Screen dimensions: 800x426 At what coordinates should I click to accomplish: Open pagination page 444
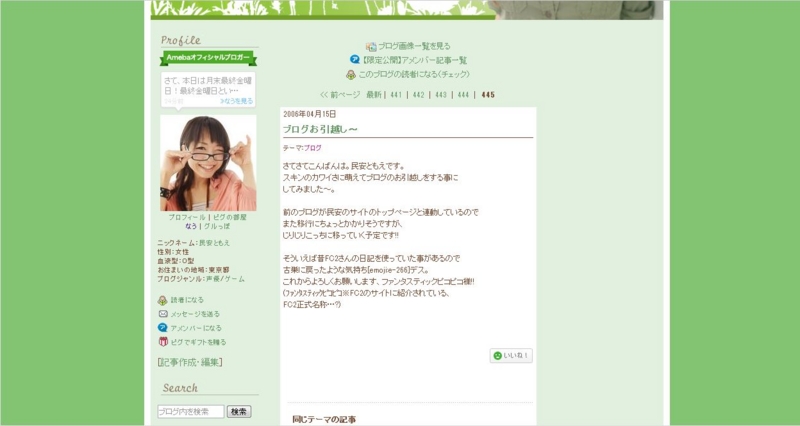463,95
